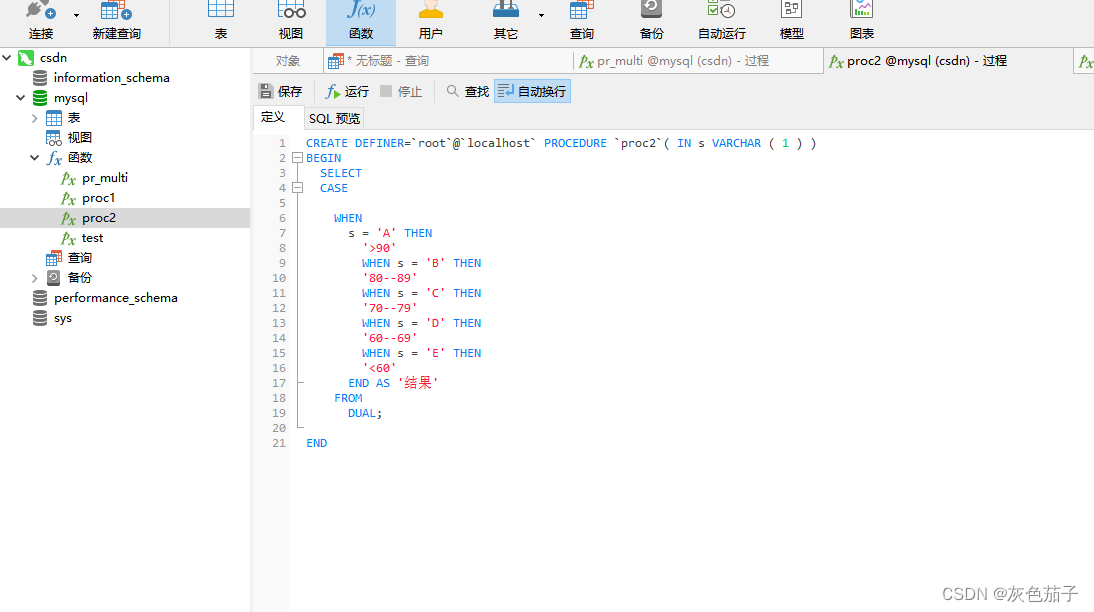Select the proc1 function in sidebar
The image size is (1094, 612).
(x=97, y=197)
